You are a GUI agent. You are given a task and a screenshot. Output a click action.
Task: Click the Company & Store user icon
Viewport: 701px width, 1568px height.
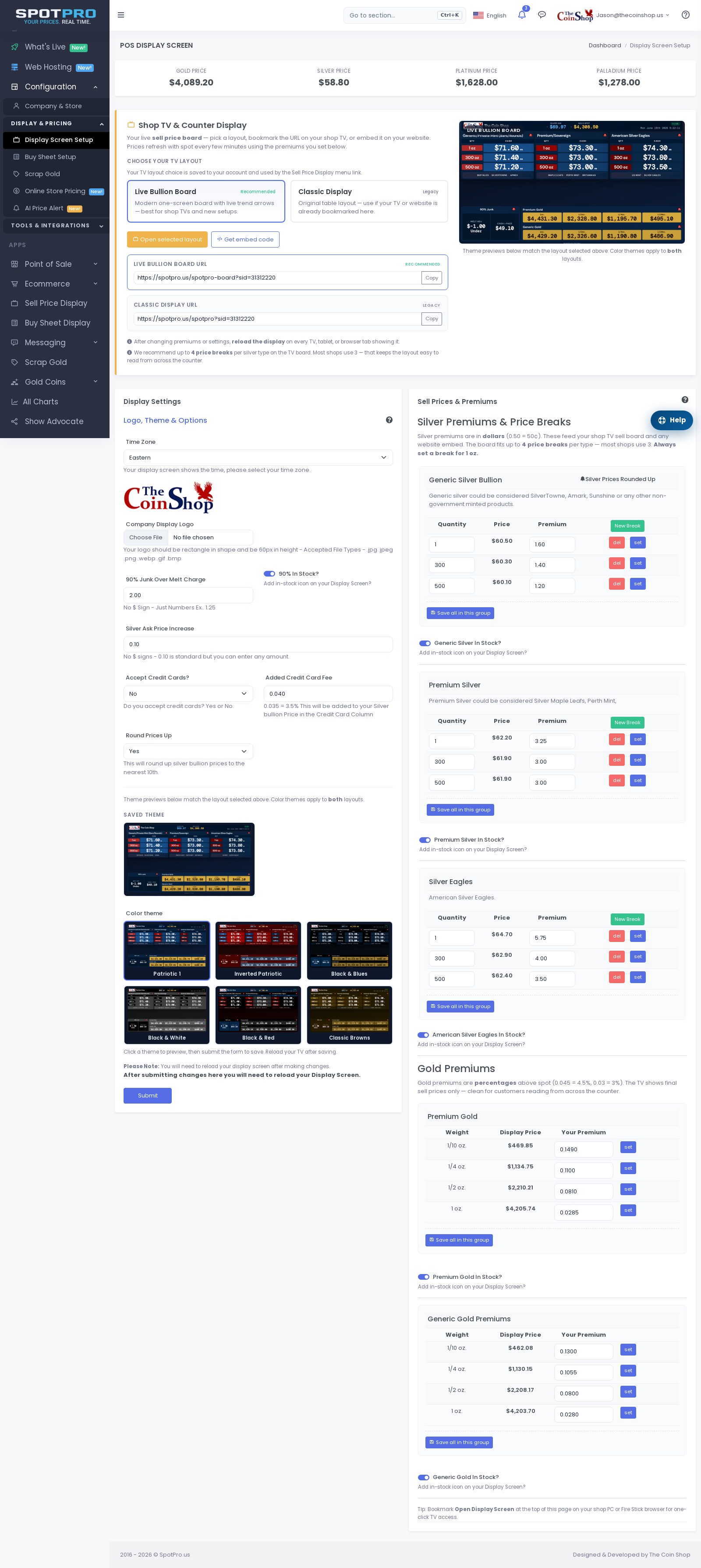(x=17, y=106)
